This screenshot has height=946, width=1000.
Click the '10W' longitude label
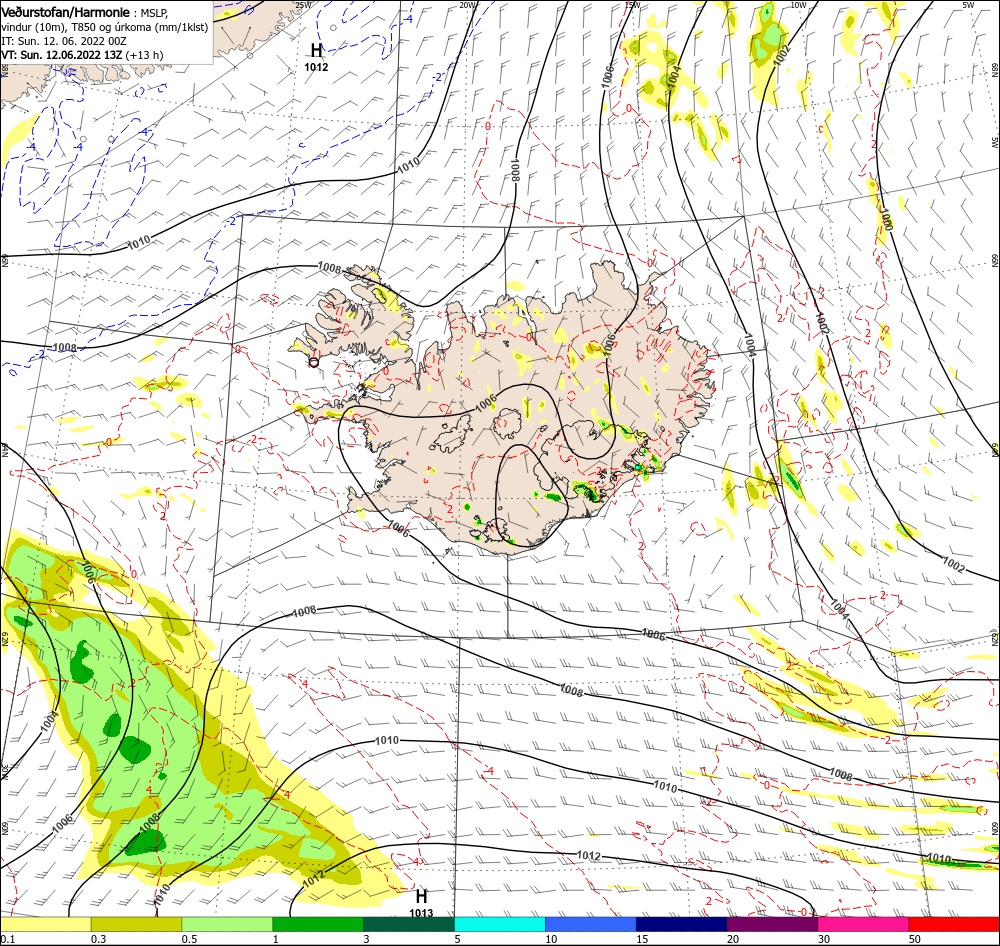798,4
